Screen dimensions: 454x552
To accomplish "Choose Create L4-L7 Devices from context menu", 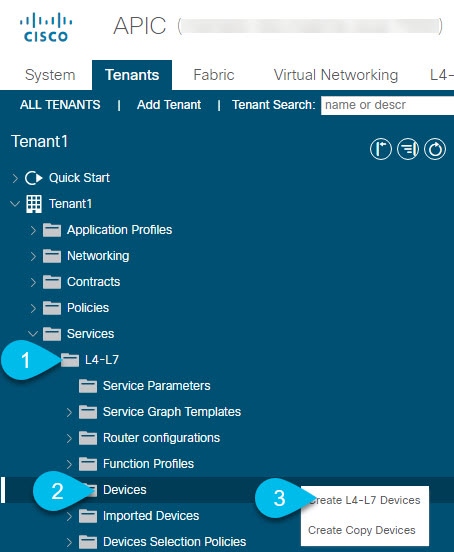I will tap(365, 500).
